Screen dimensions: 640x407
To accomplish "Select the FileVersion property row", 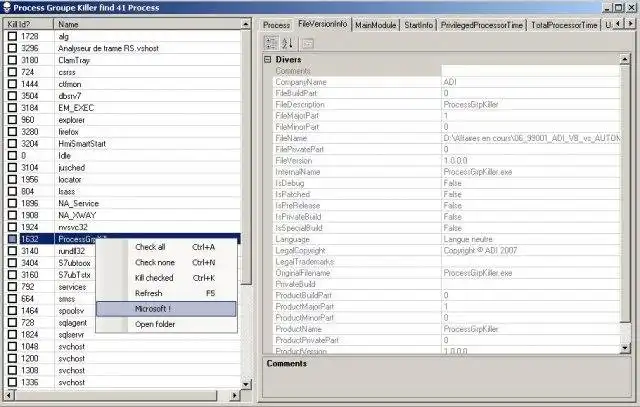I will [446, 161].
